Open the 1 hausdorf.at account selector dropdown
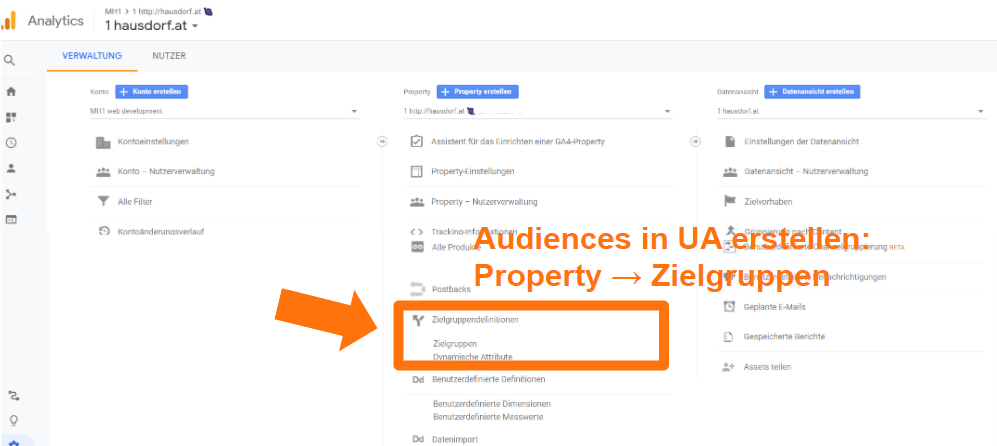 152,26
